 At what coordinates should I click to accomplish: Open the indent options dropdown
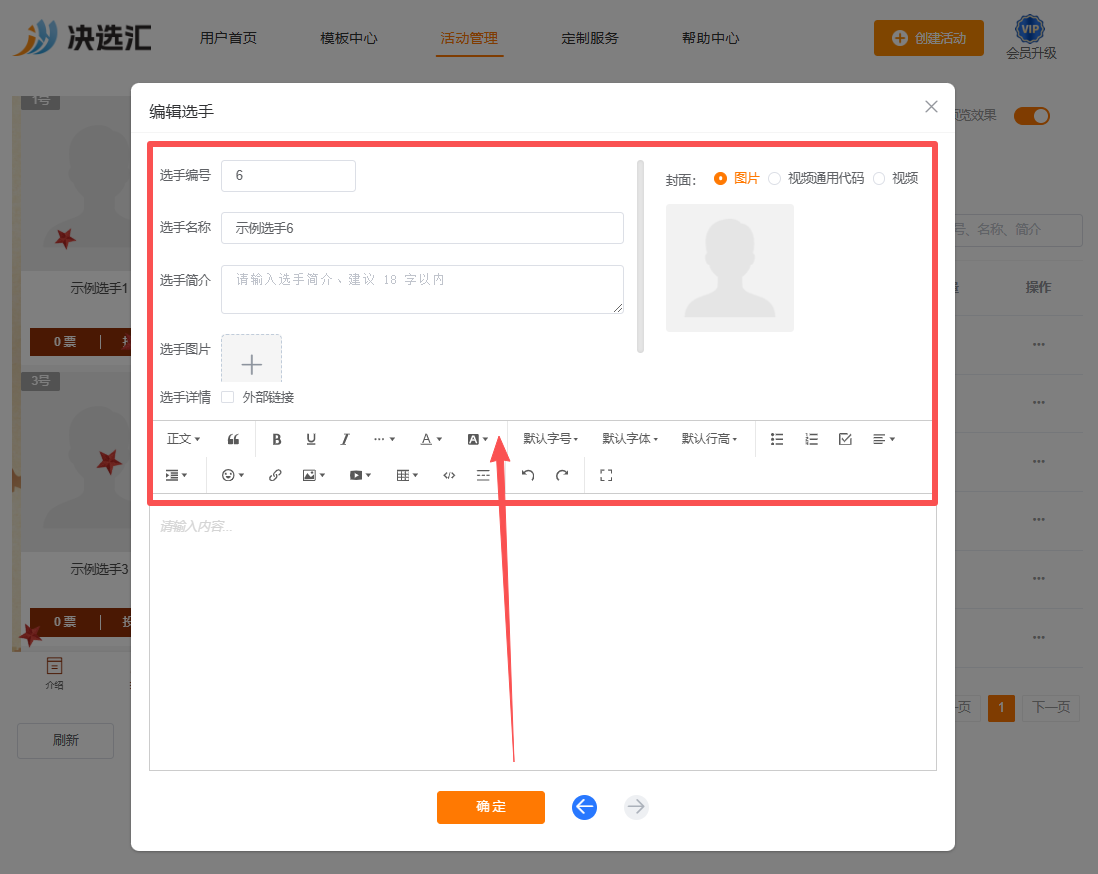coord(176,476)
